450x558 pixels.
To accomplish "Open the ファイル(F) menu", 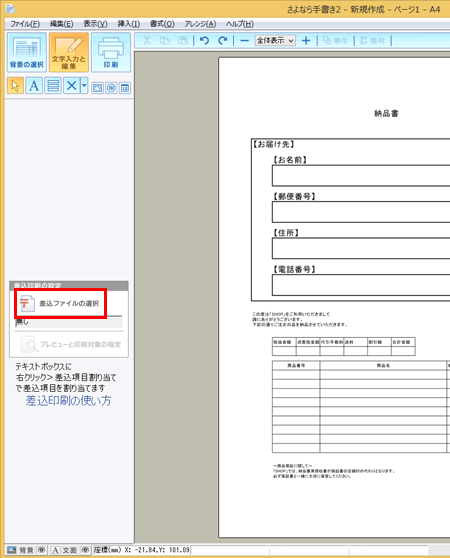I will pyautogui.click(x=25, y=24).
